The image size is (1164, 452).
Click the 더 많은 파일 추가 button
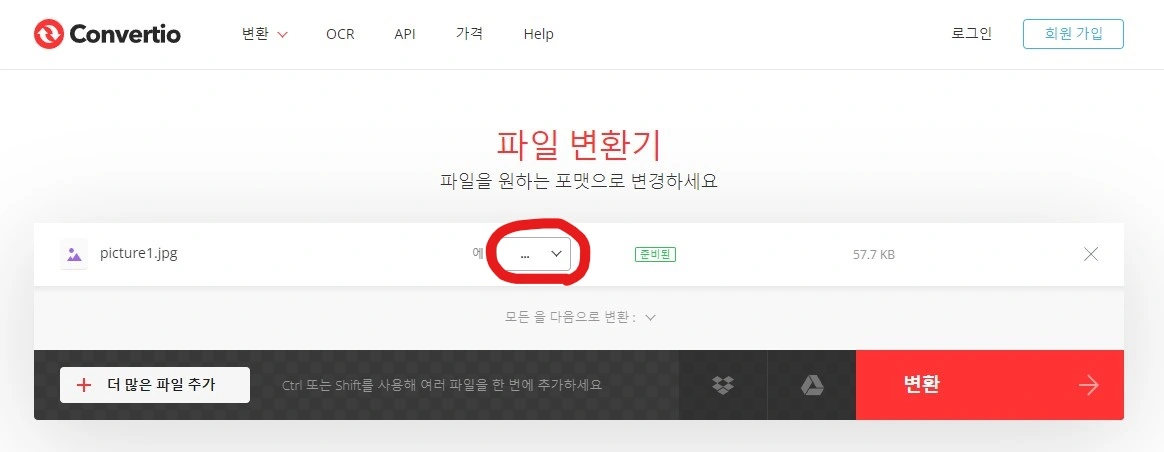[154, 384]
